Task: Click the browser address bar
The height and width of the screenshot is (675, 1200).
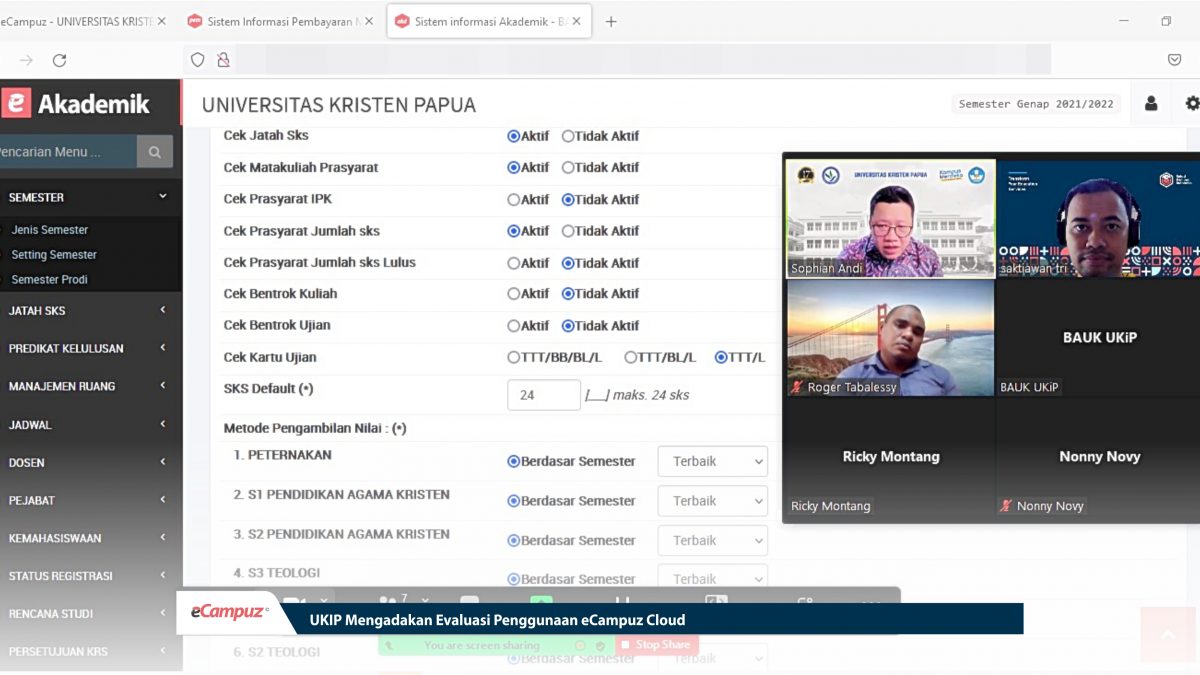Action: pos(644,60)
